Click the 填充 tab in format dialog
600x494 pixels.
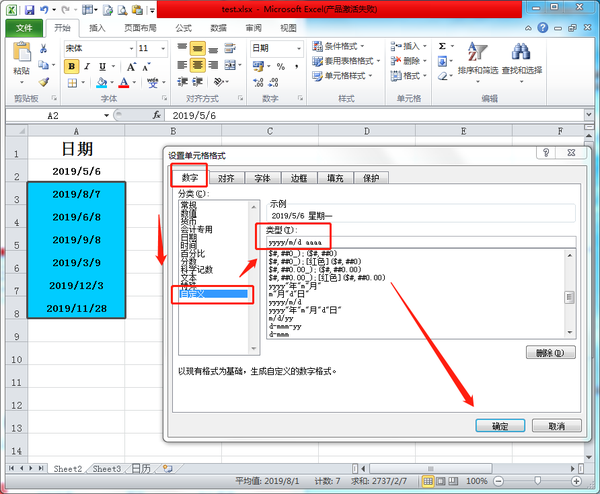[x=335, y=178]
